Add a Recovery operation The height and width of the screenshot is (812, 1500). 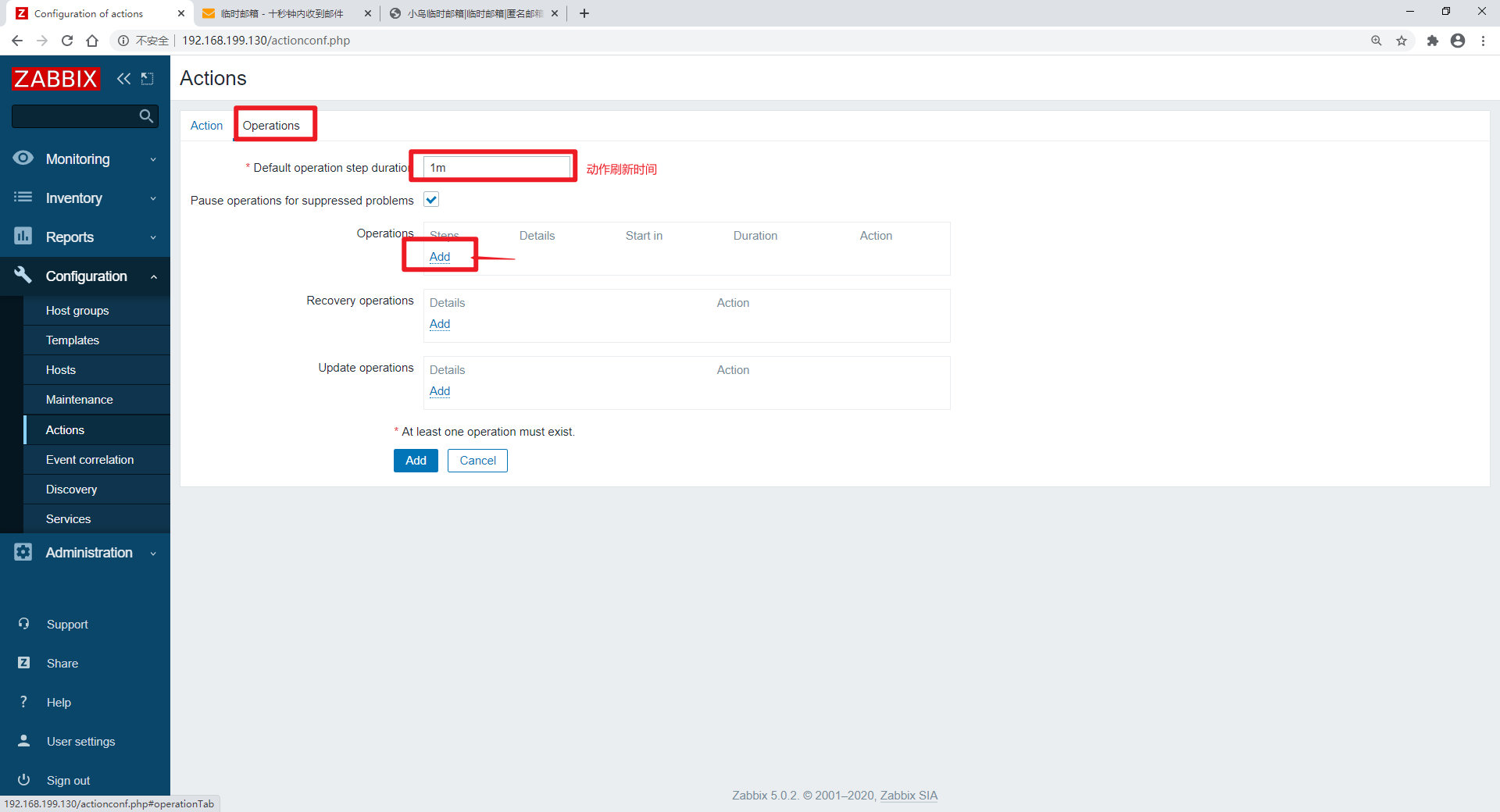[x=440, y=324]
